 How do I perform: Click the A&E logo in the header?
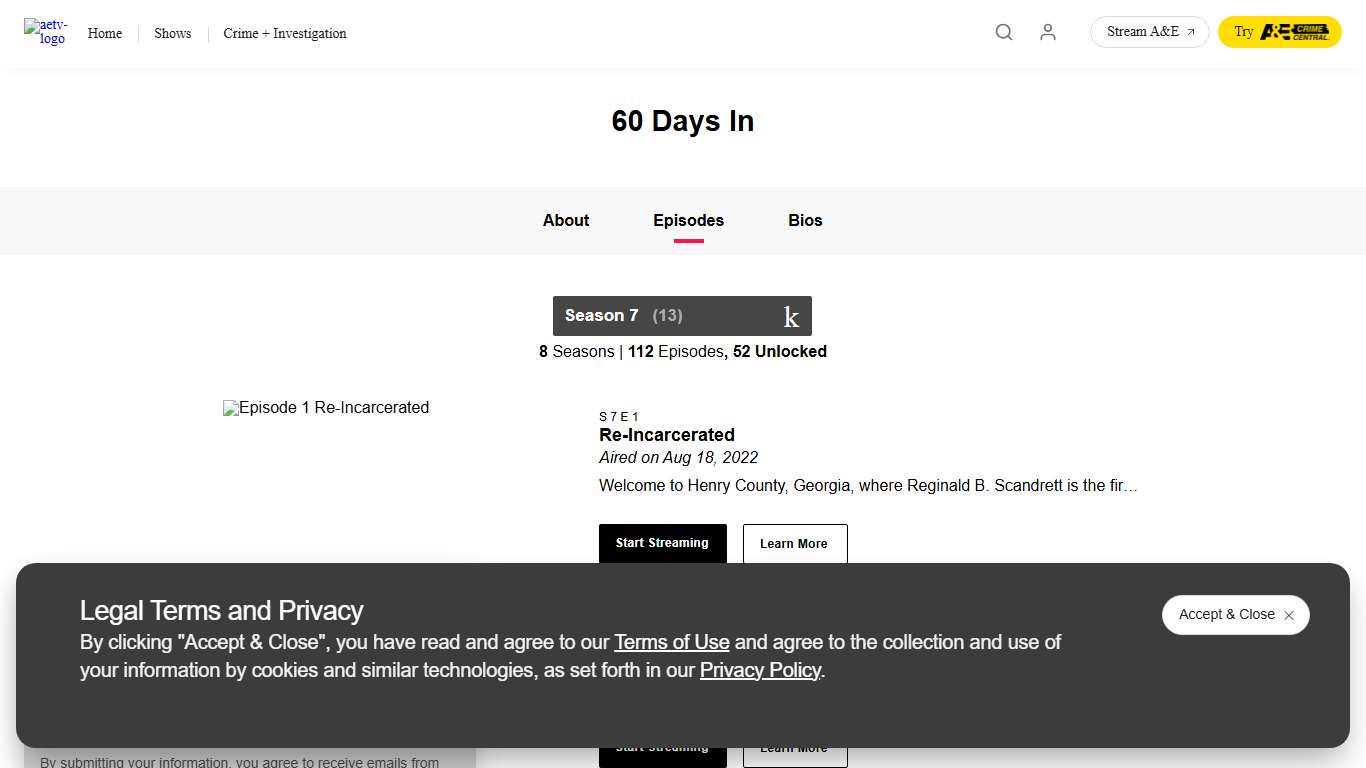(x=45, y=32)
